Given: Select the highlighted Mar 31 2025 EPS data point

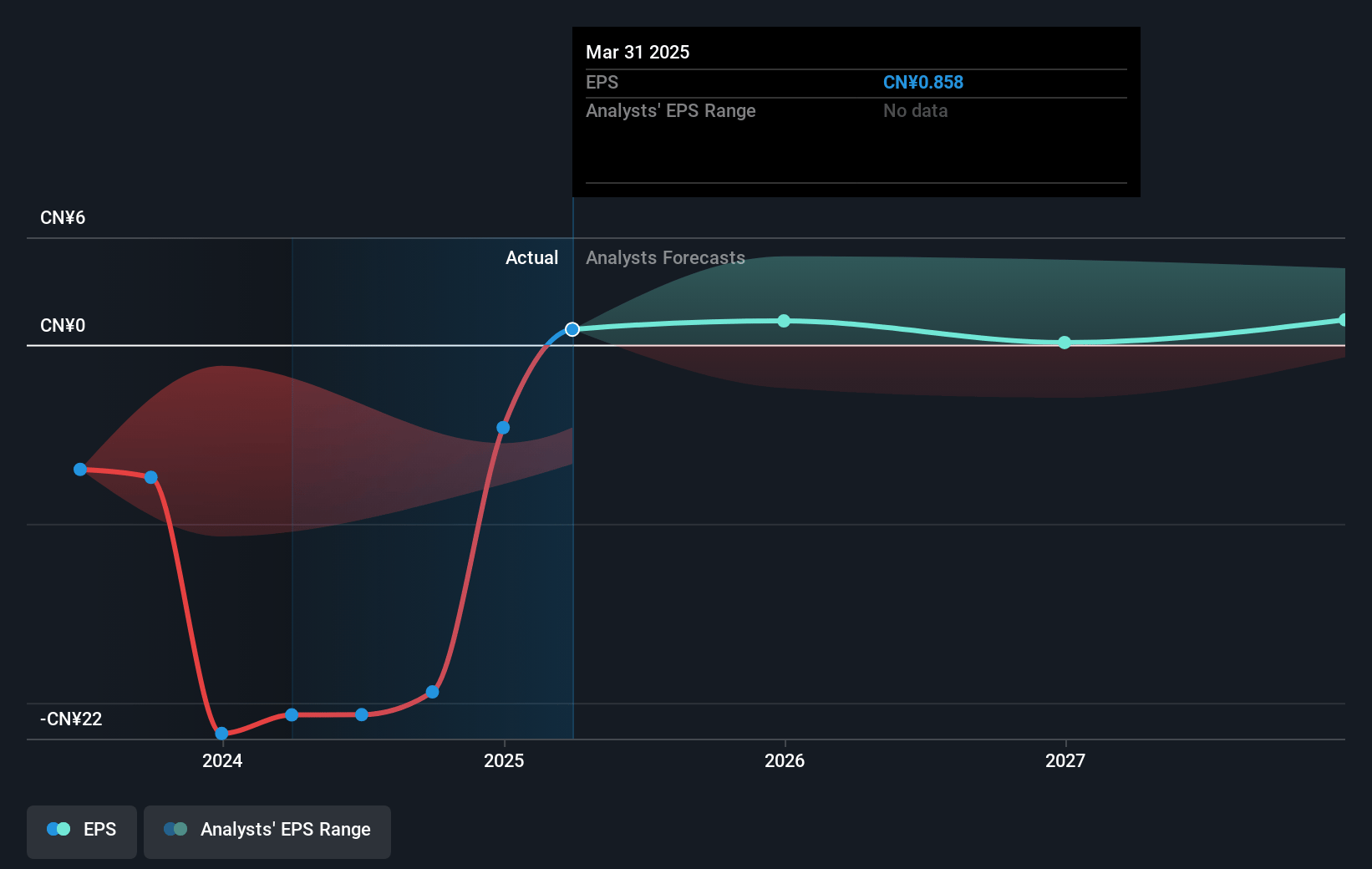Looking at the screenshot, I should pos(572,329).
